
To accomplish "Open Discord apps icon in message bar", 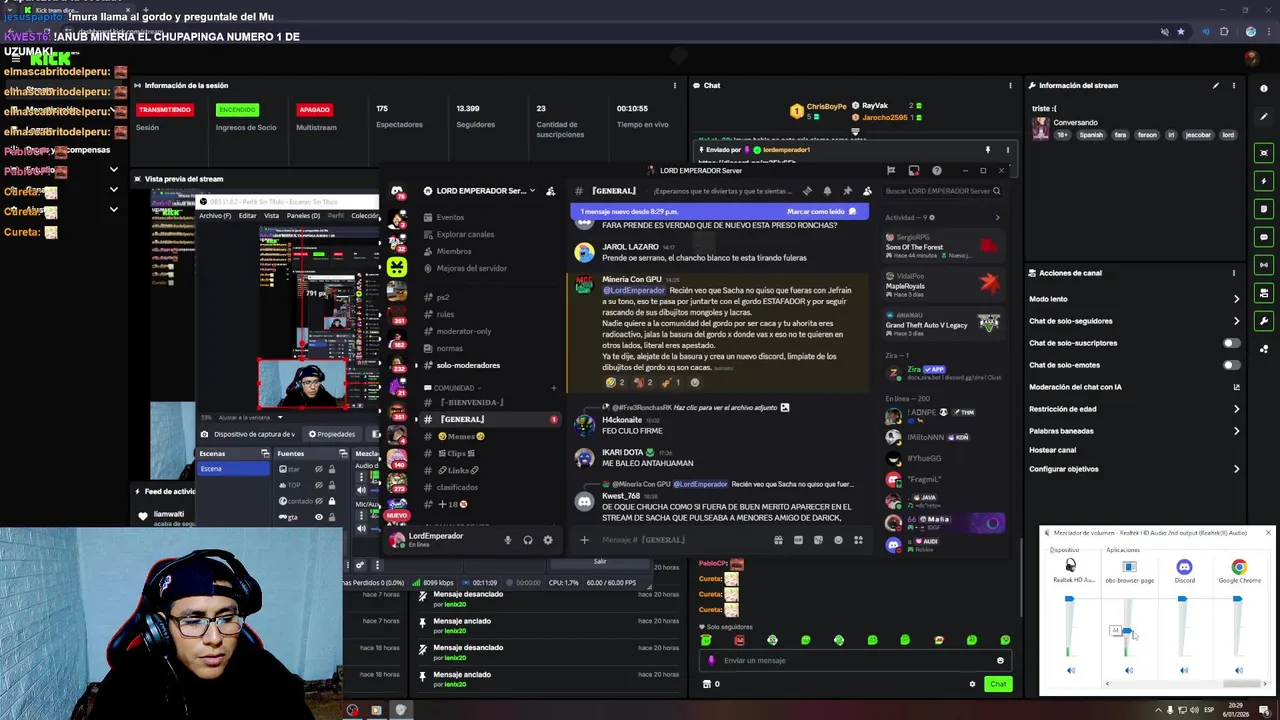I will (x=858, y=540).
